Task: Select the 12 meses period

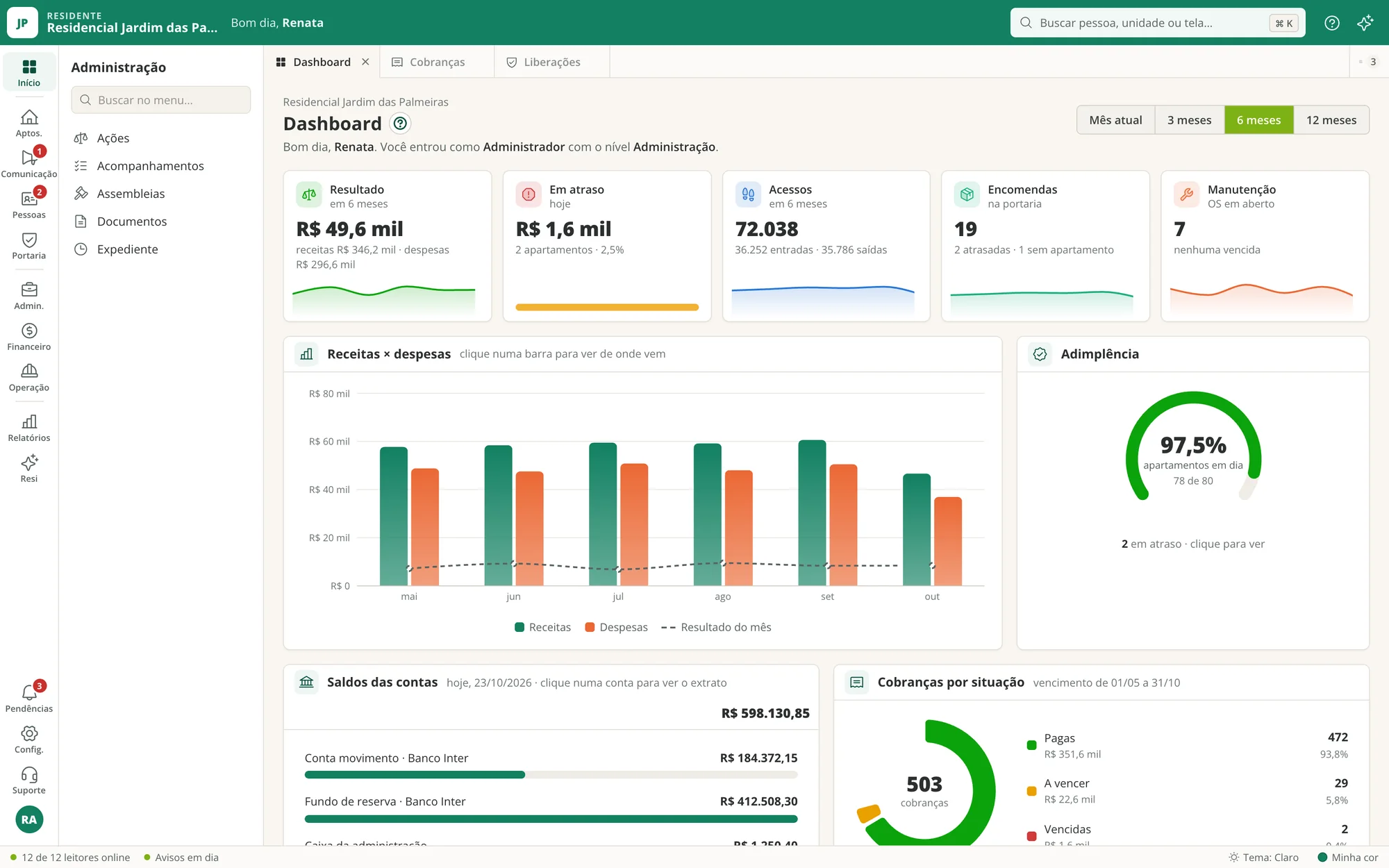Action: [1331, 120]
